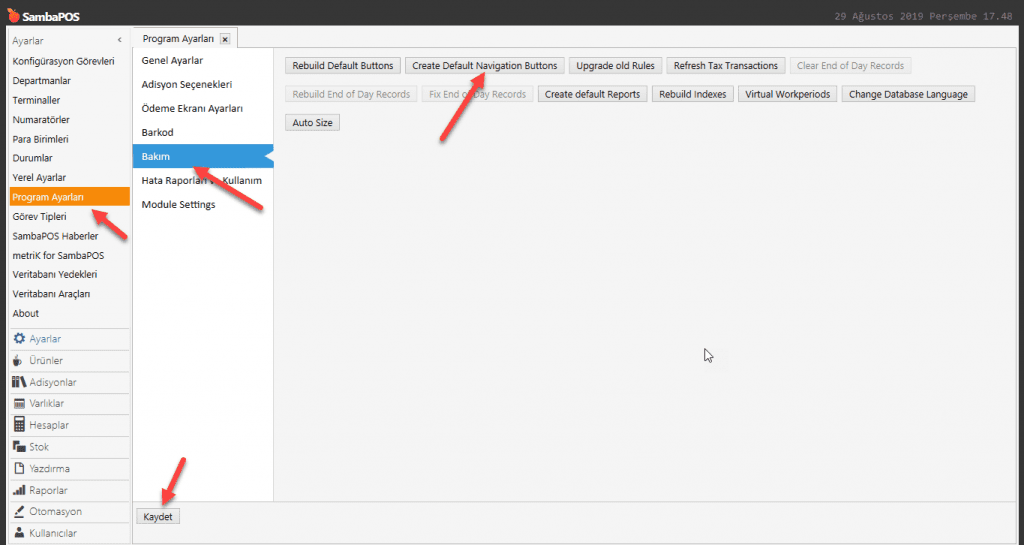This screenshot has height=545, width=1024.
Task: Collapse the Ayarlar sidebar with the chevron
Action: tap(120, 40)
